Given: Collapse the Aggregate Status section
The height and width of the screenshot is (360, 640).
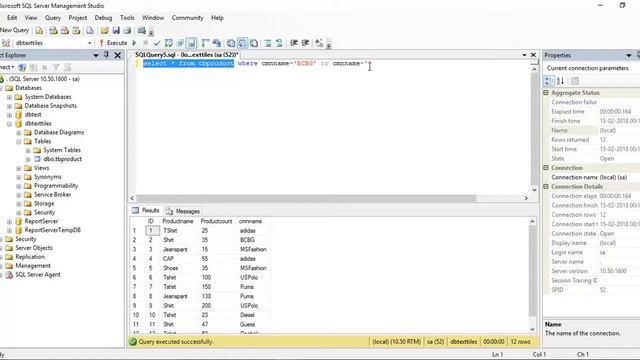Looking at the screenshot, I should coord(546,93).
